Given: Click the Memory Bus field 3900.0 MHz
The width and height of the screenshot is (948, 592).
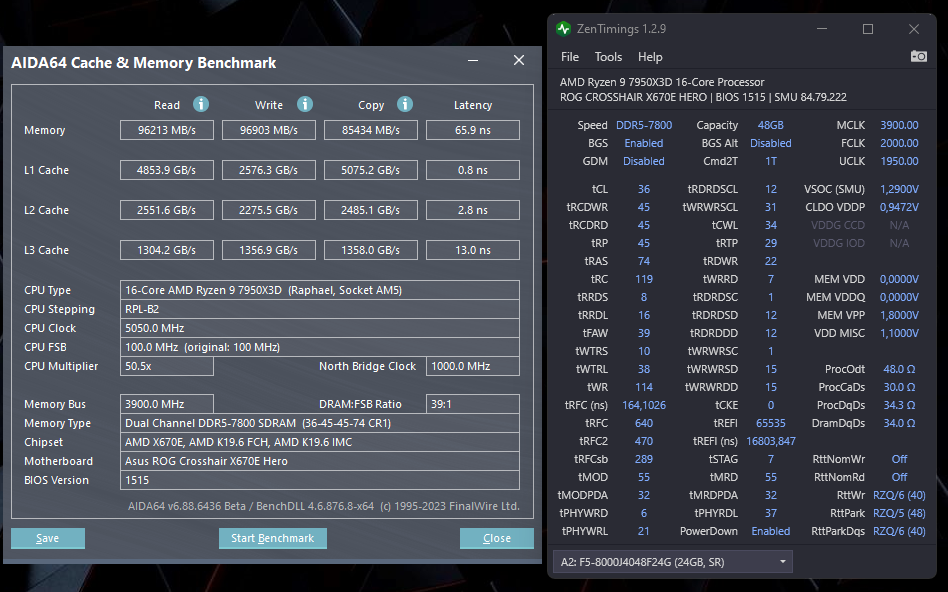Looking at the screenshot, I should [x=167, y=404].
